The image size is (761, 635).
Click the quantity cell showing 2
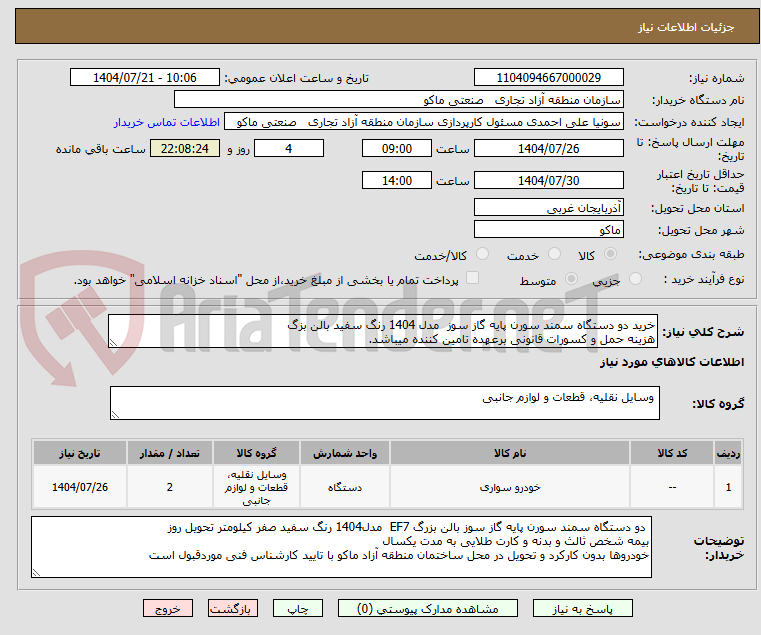(169, 487)
